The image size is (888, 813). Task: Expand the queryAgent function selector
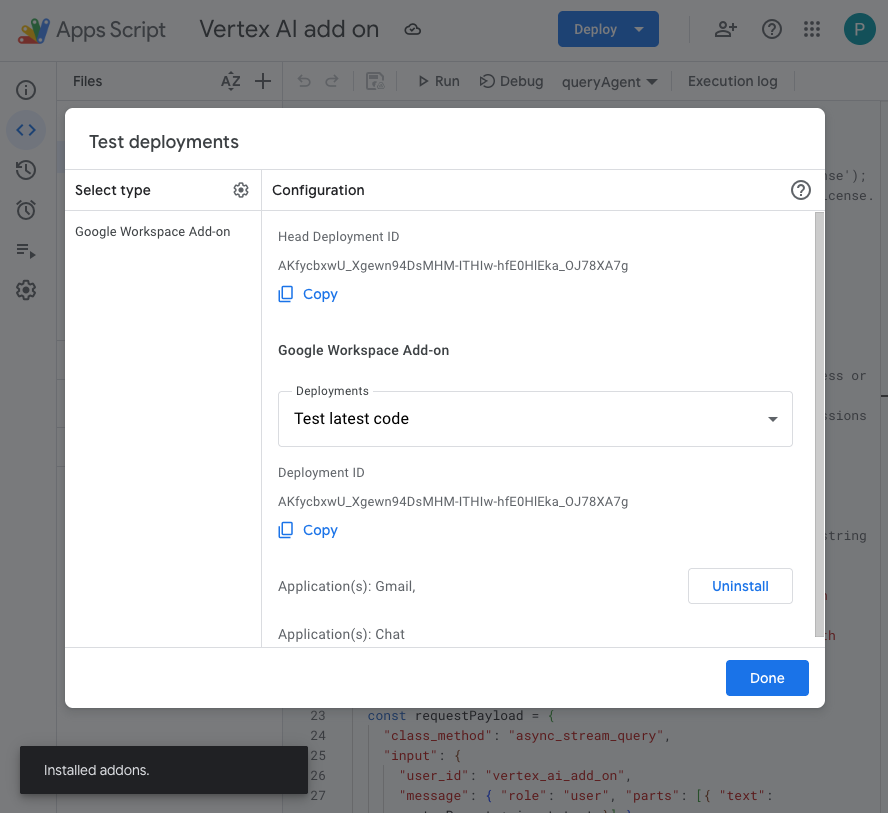point(609,82)
